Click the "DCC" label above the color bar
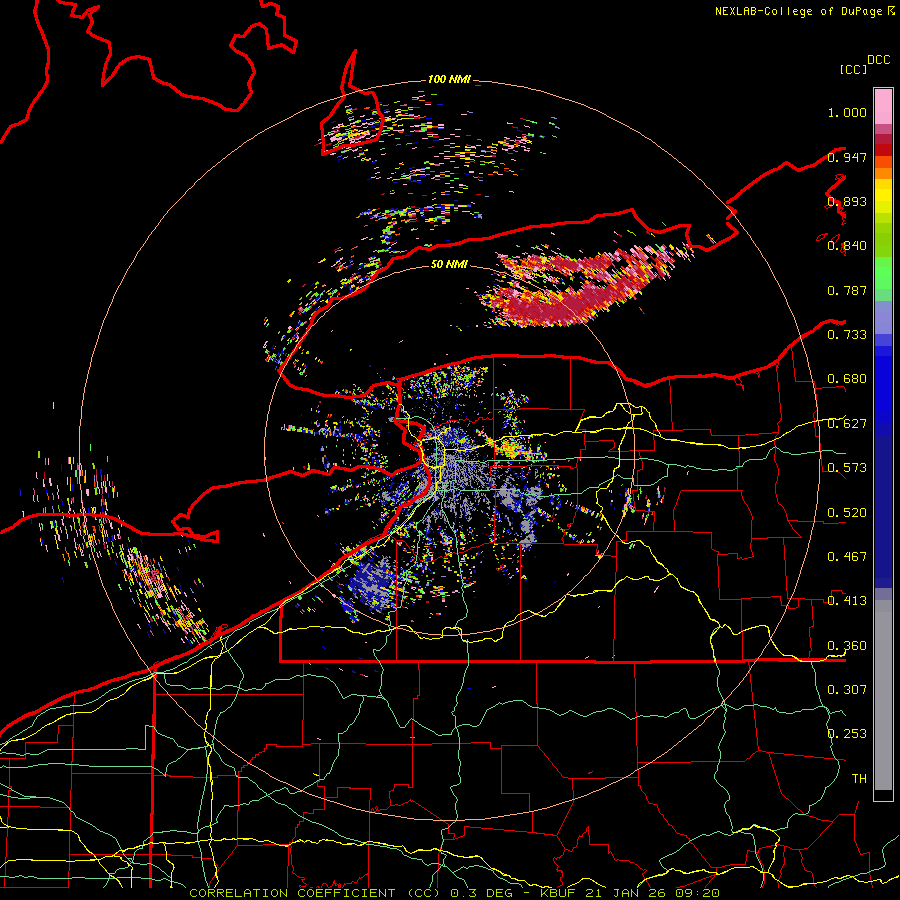Screen dimensions: 900x900 tap(878, 60)
